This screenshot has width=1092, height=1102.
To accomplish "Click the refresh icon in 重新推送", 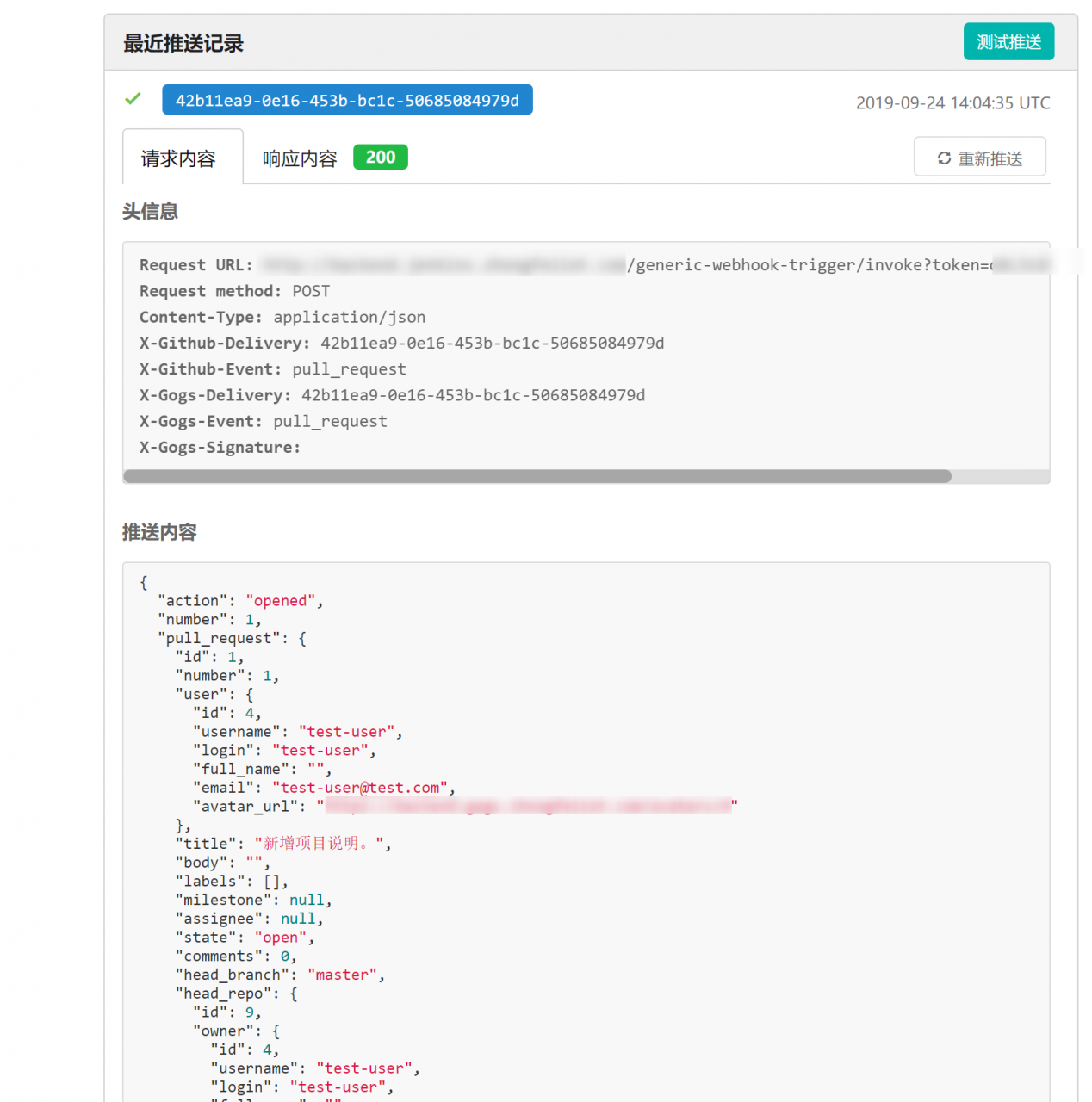I will [x=944, y=158].
